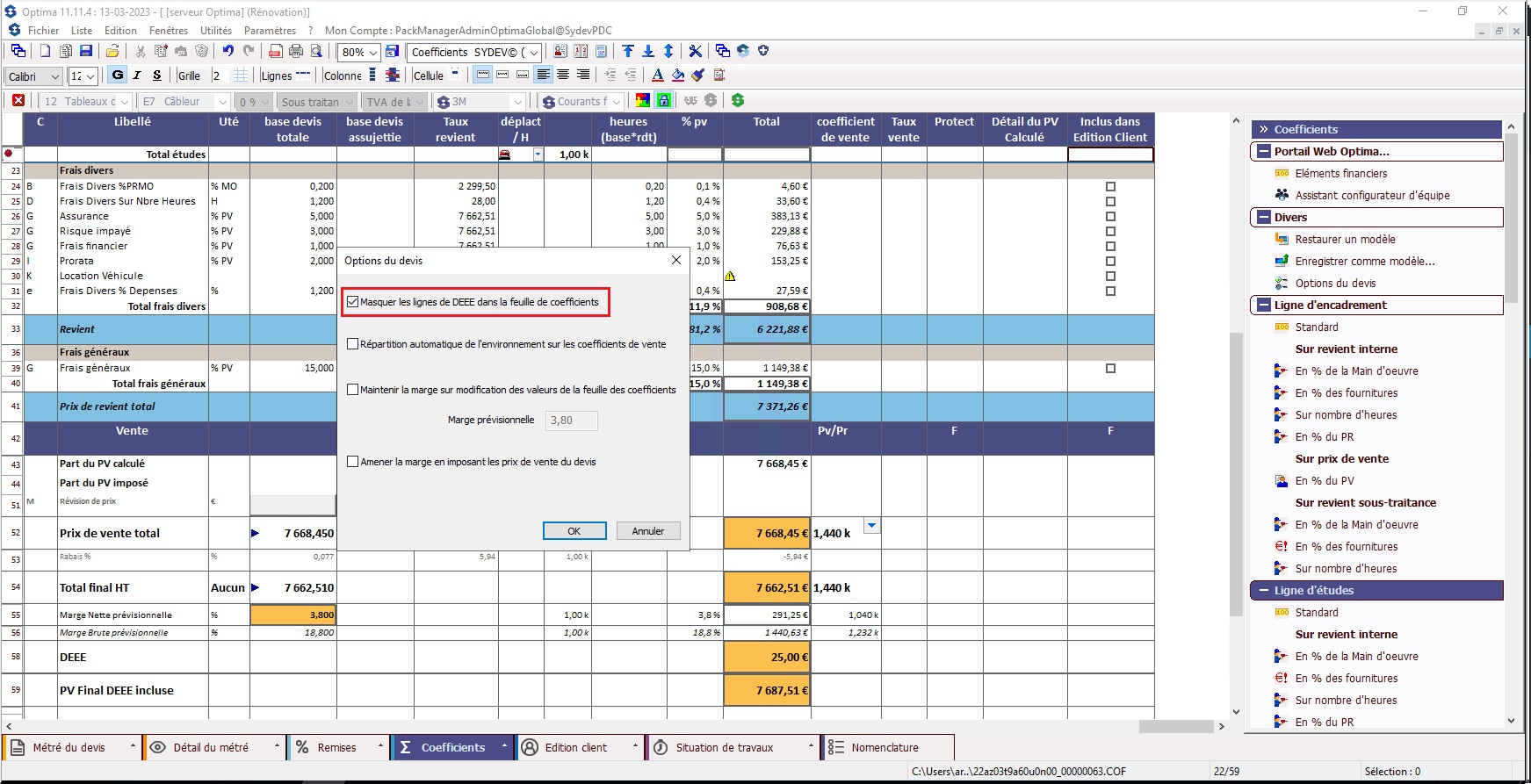Click the calculator icon in top toolbar

pyautogui.click(x=601, y=51)
